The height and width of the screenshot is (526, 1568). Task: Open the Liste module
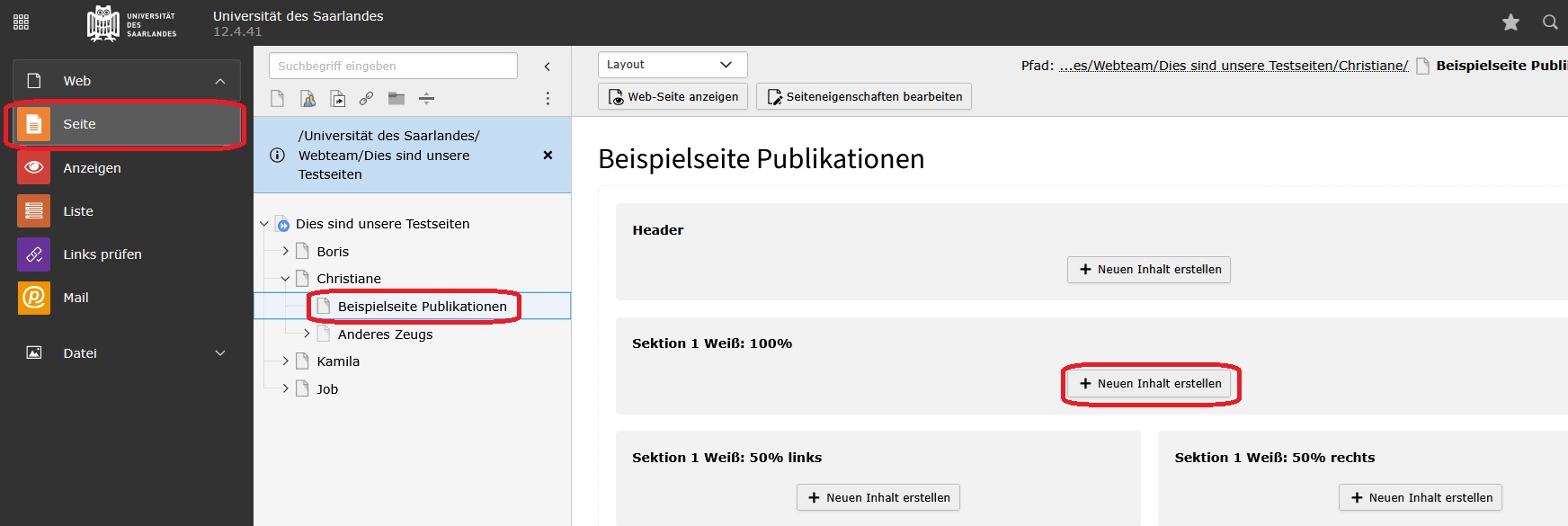[78, 211]
